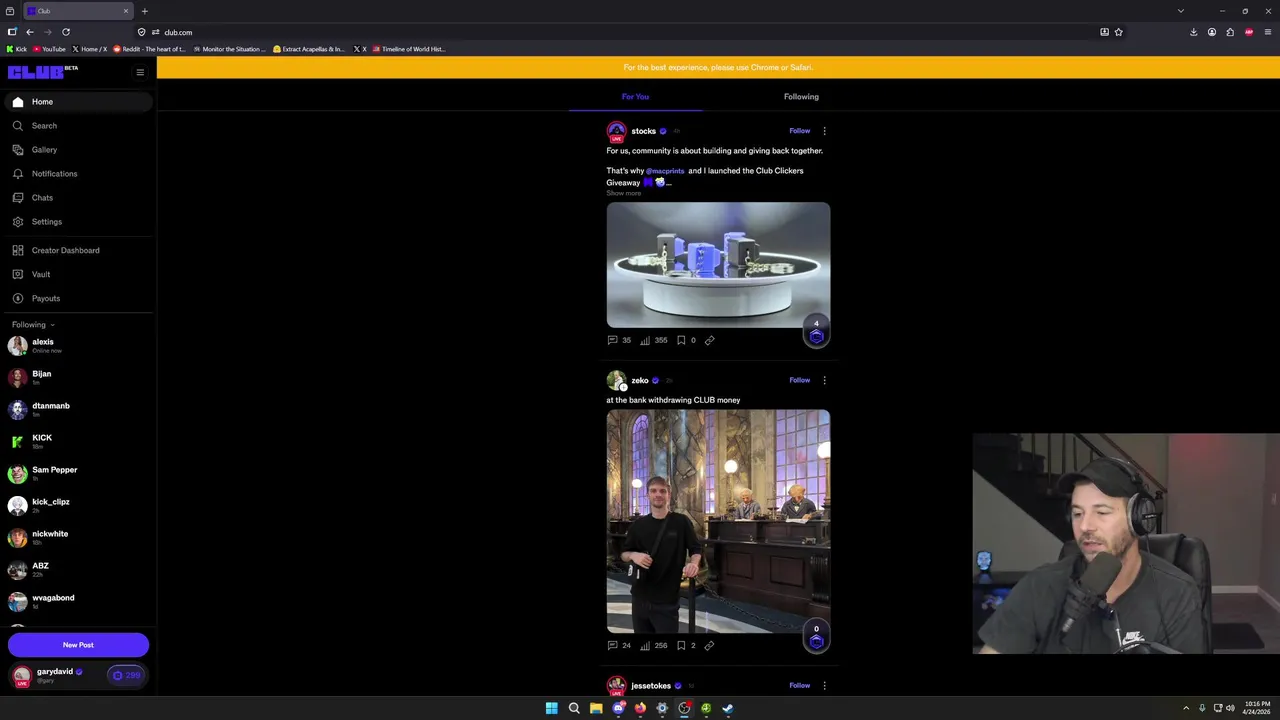
Task: Bookmark this page with the star icon
Action: [1118, 32]
